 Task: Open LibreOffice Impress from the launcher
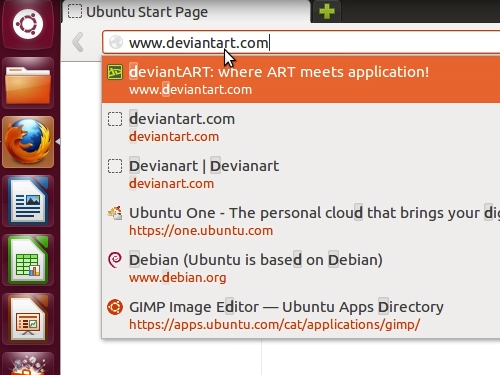pyautogui.click(x=28, y=319)
